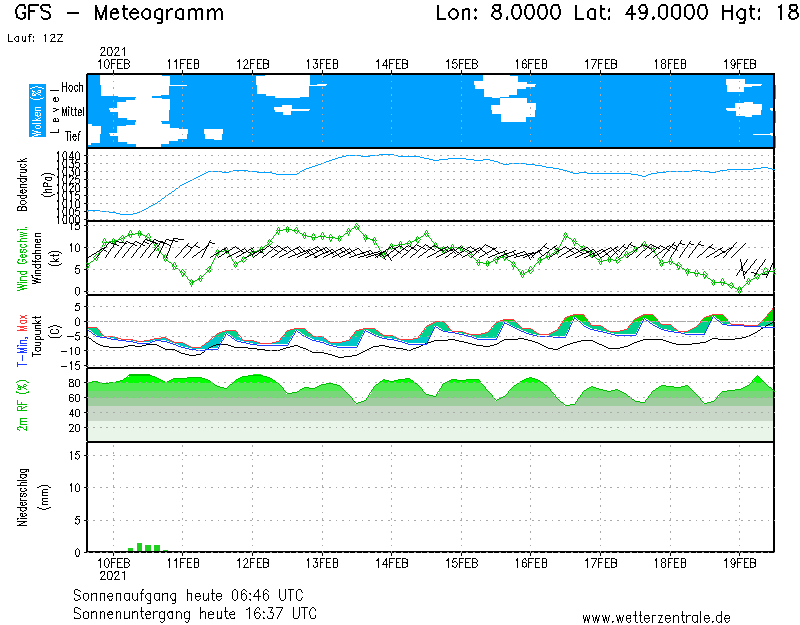800x625 pixels.
Task: Click the 2m RF (%) axis label
Action: click(x=22, y=405)
